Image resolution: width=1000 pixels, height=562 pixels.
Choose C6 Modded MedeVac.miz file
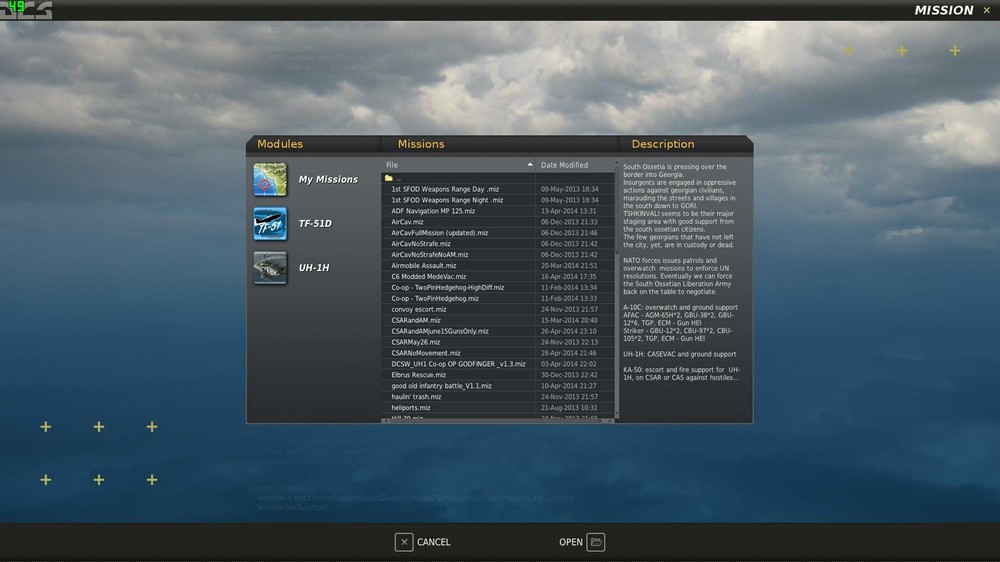pos(429,276)
